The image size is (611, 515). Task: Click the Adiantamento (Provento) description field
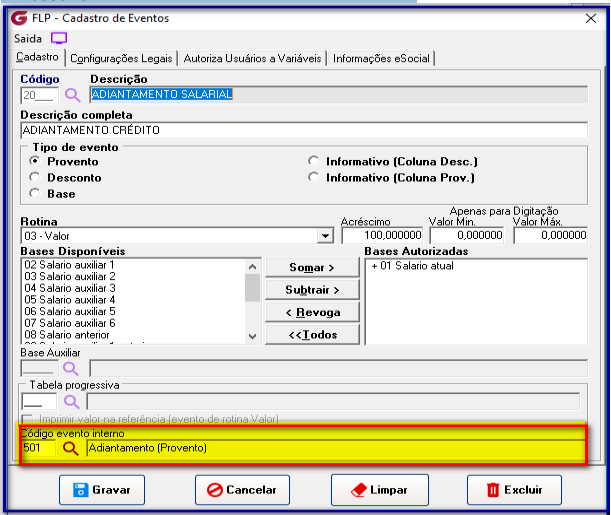click(x=336, y=448)
